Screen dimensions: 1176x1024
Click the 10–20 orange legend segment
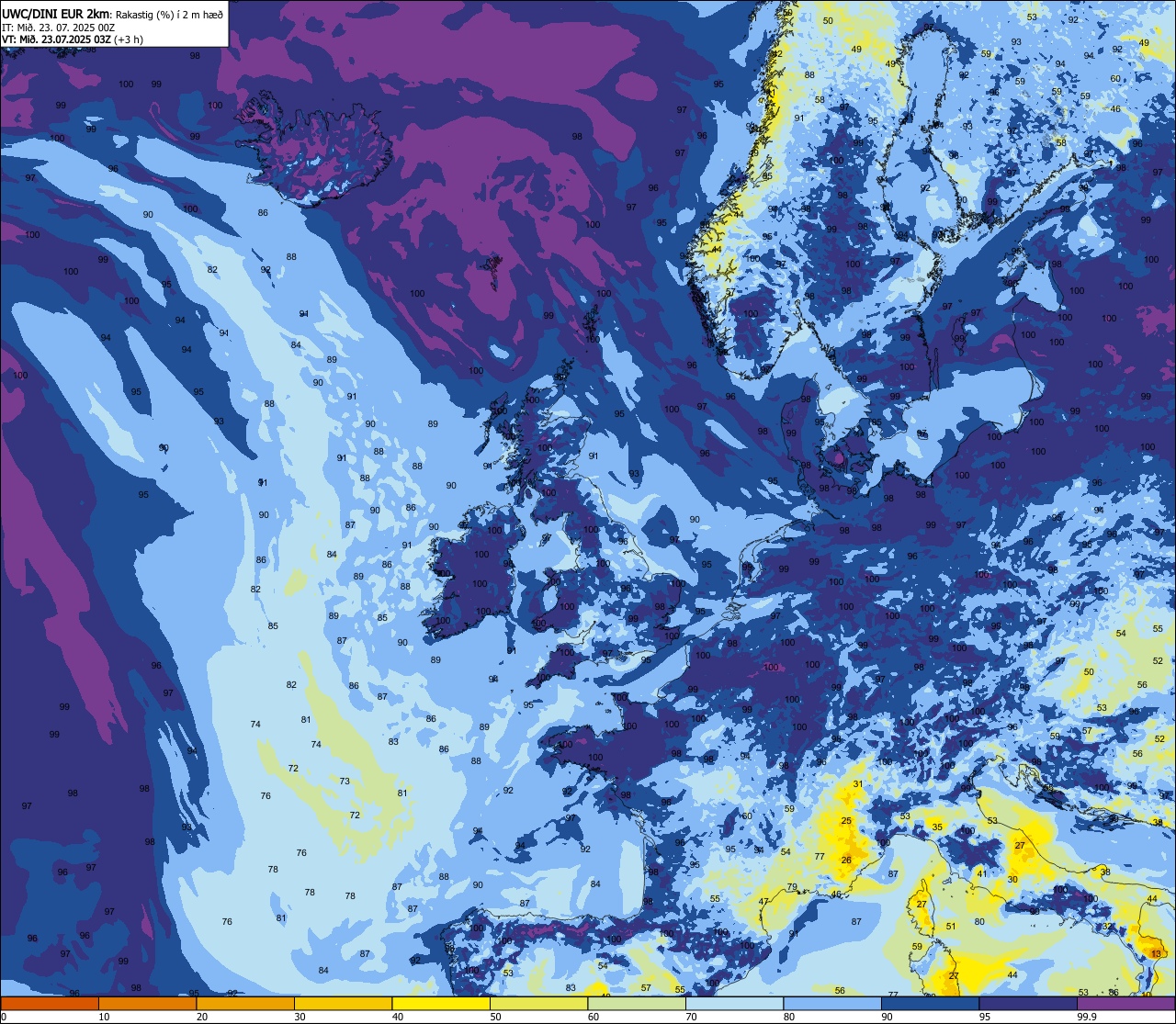coord(147,1003)
